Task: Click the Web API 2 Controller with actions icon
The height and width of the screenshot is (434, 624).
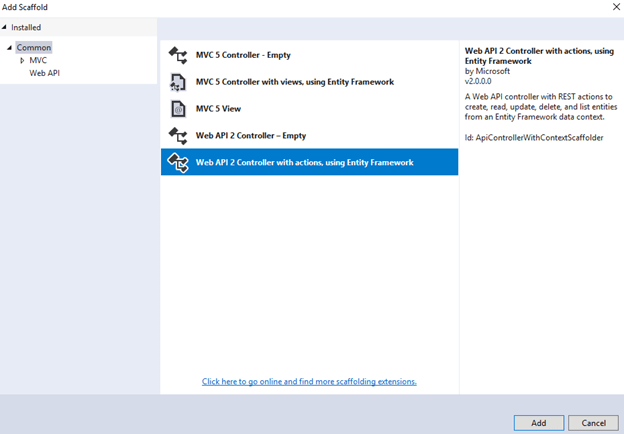Action: (178, 163)
